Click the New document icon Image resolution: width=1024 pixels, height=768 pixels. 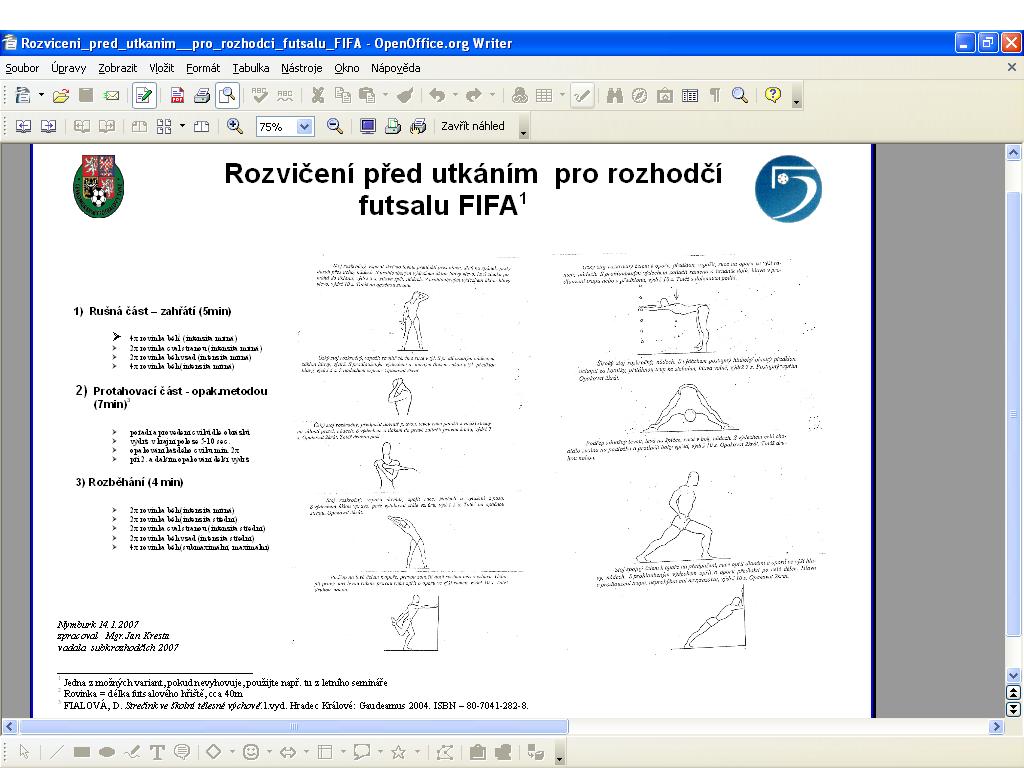pyautogui.click(x=23, y=96)
